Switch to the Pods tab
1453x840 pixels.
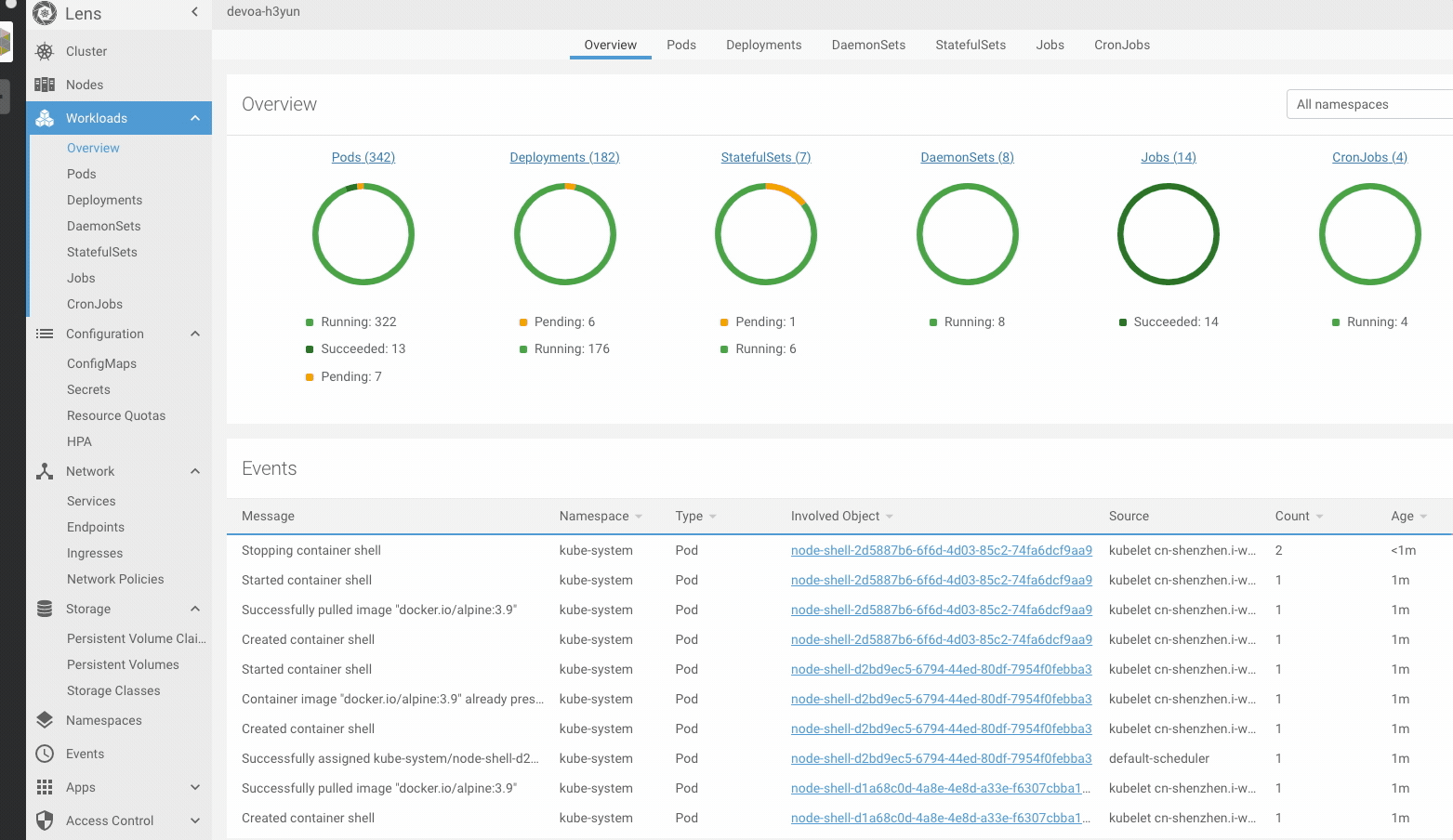pos(681,45)
